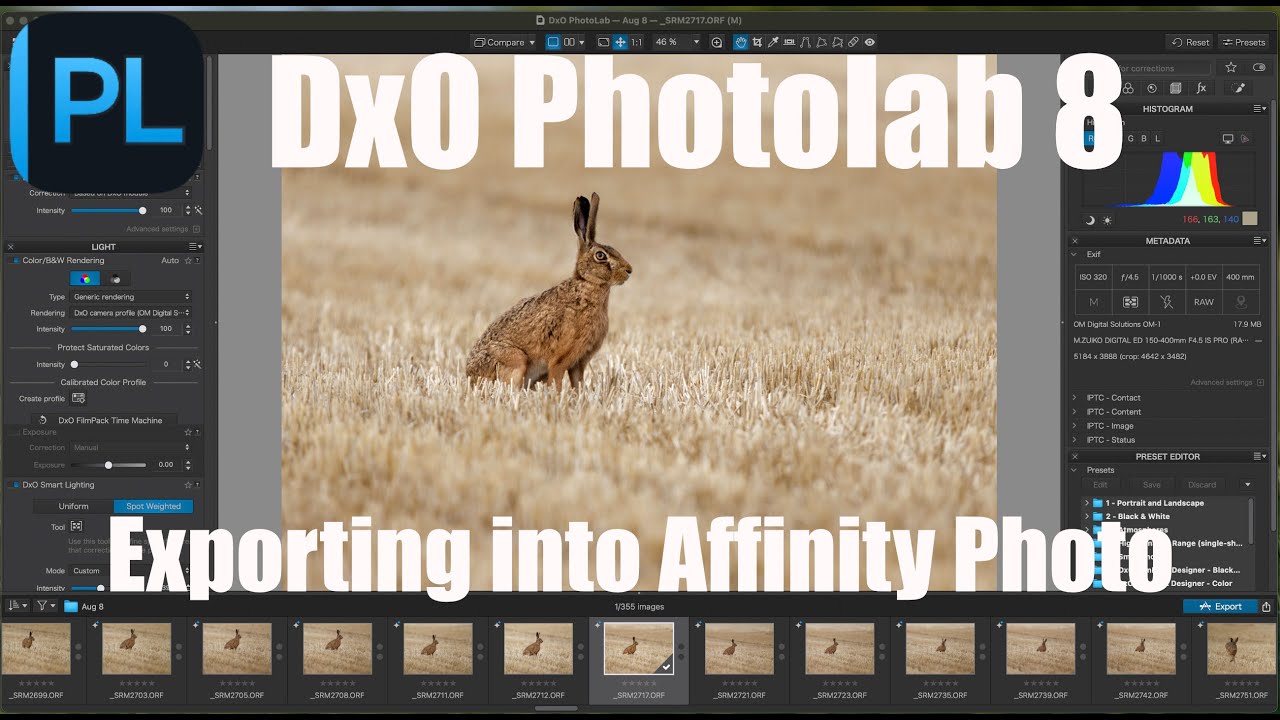Select Spot Weighted Smart Lighting mode
The width and height of the screenshot is (1280, 720).
153,506
